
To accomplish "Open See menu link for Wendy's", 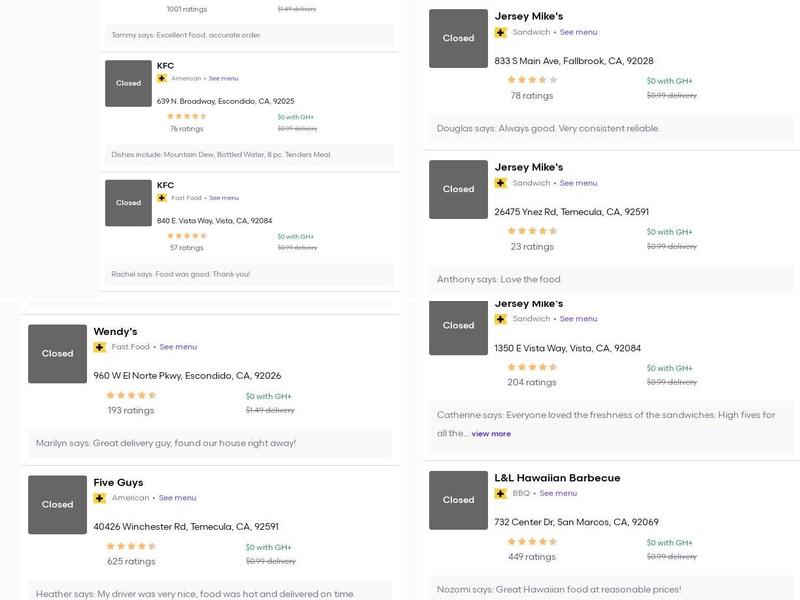I will click(x=178, y=347).
